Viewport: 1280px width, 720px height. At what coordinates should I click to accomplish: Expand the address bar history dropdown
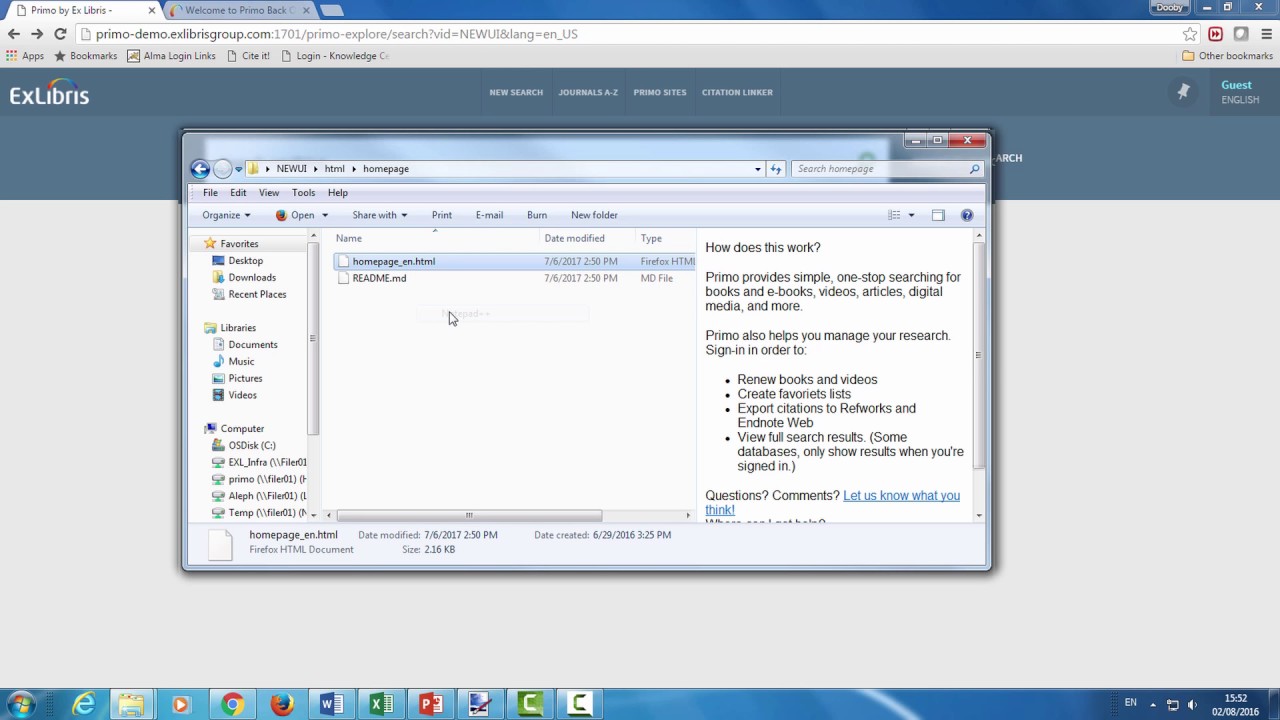click(x=757, y=169)
